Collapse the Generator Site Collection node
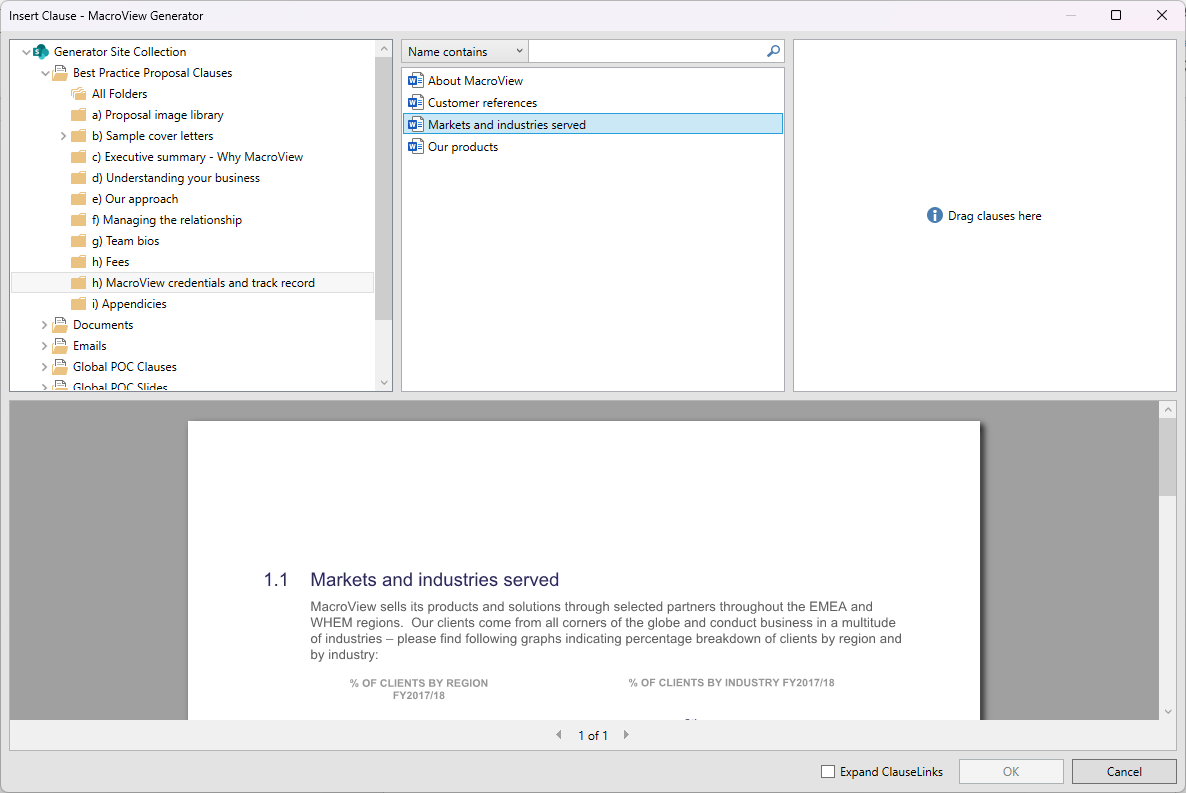The height and width of the screenshot is (793, 1186). 26,52
